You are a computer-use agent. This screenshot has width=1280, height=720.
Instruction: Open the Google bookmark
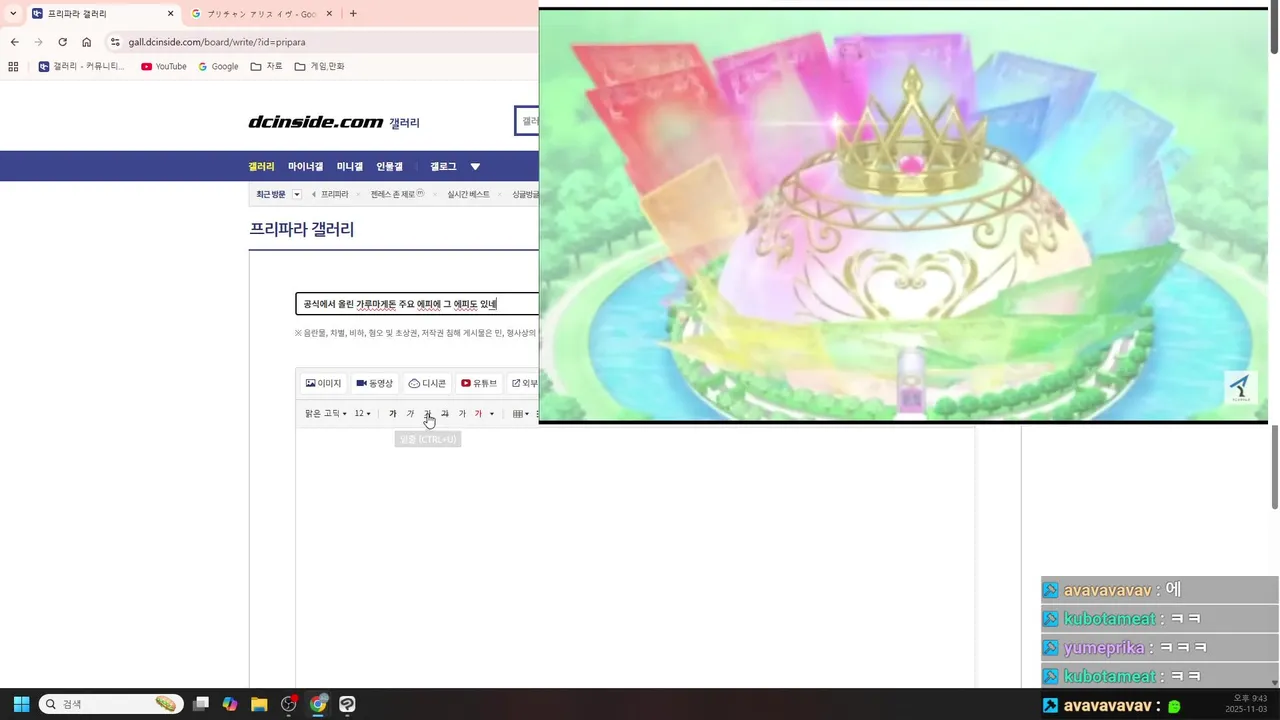pyautogui.click(x=218, y=66)
